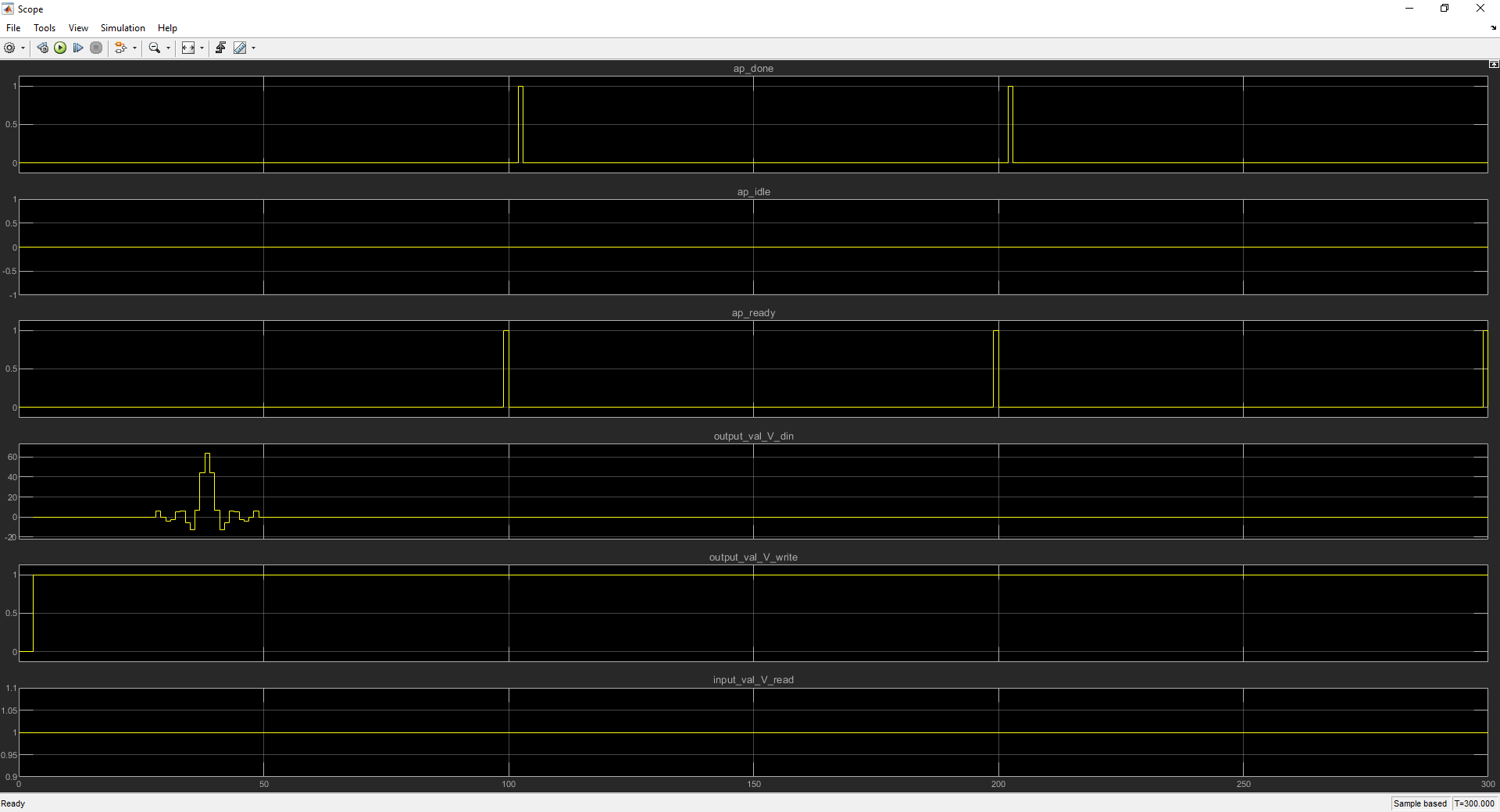The width and height of the screenshot is (1500, 812).
Task: Toggle the Cursor Measurements ruler icon
Action: [240, 48]
